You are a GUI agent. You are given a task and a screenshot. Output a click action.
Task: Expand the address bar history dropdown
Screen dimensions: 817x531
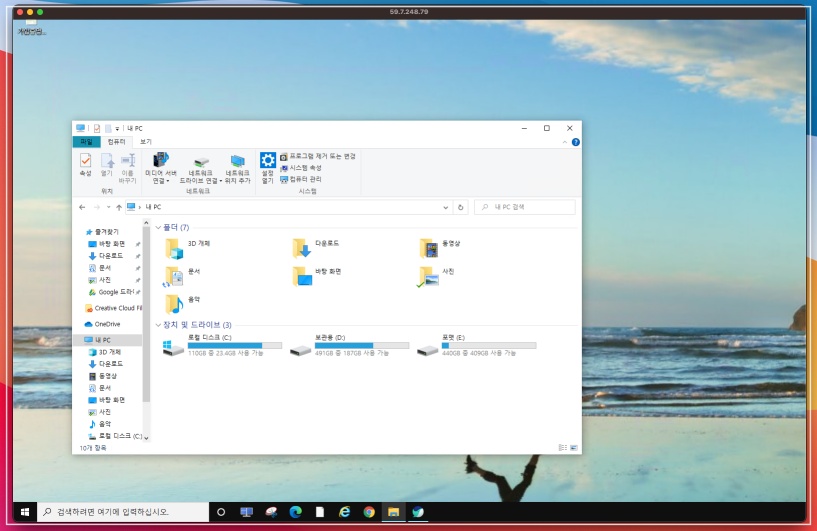[445, 207]
